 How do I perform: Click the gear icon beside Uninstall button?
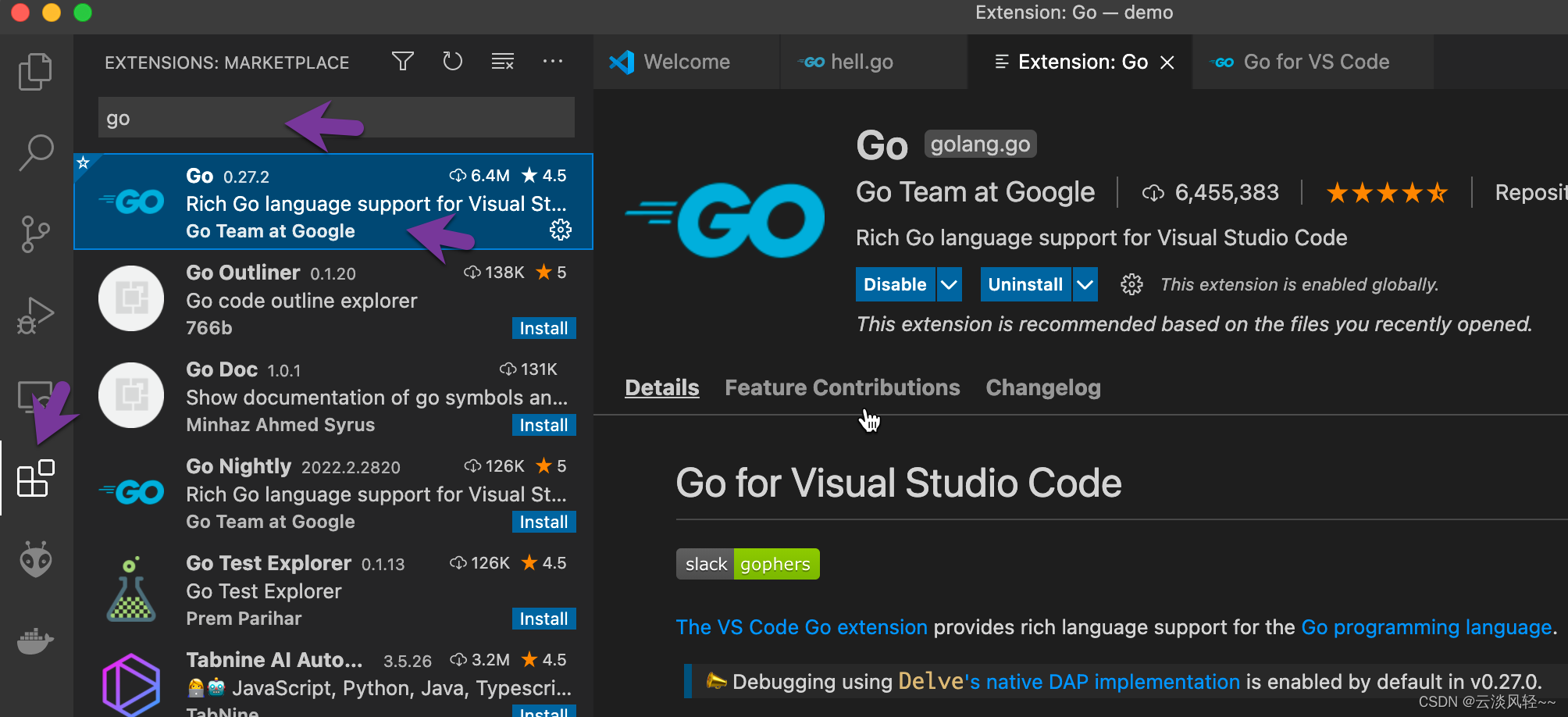(x=1131, y=284)
